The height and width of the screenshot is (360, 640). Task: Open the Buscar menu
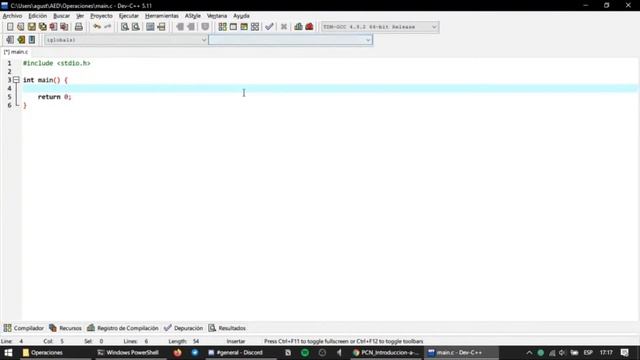click(x=62, y=16)
